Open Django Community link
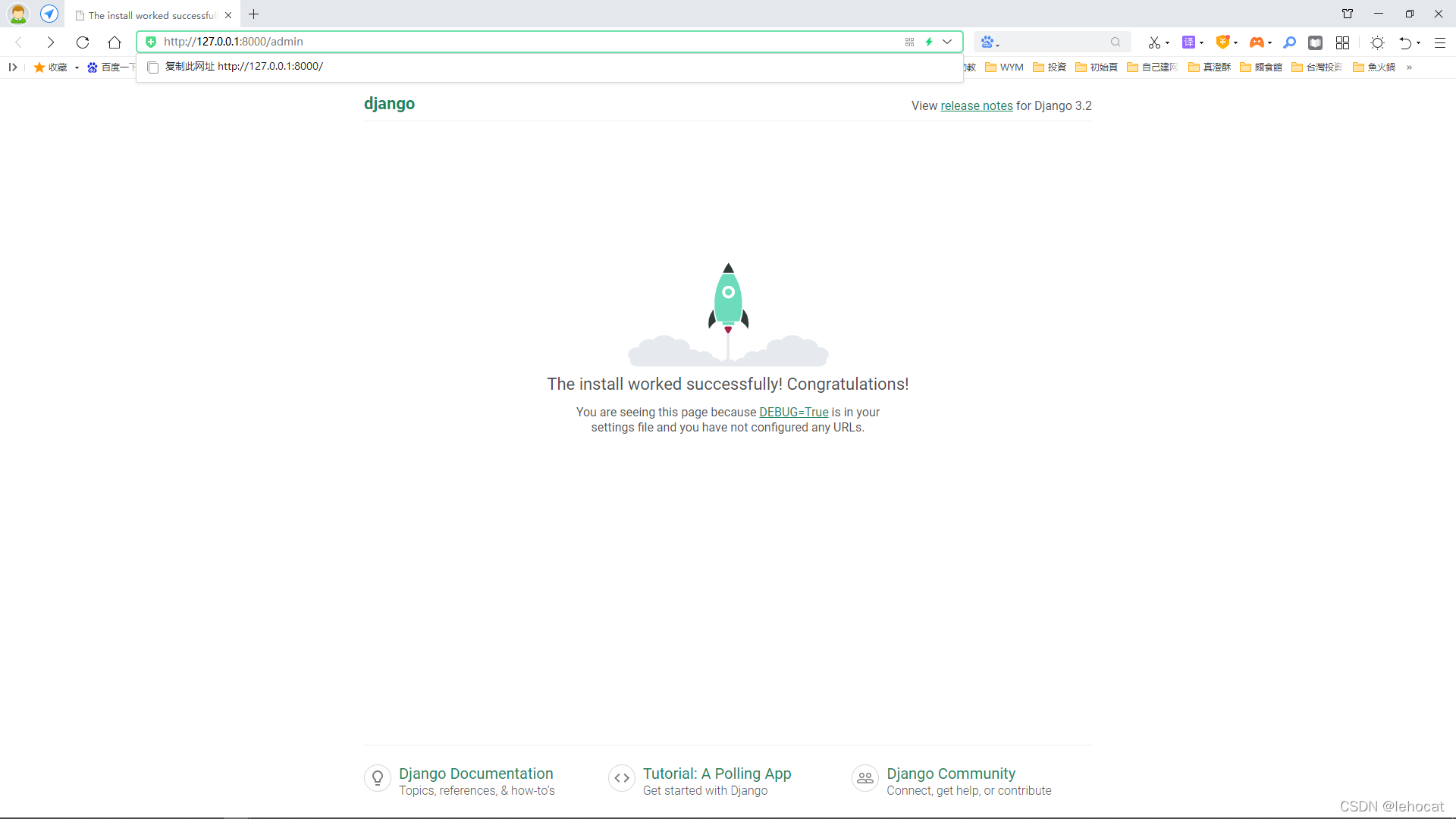The height and width of the screenshot is (819, 1456). pos(951,773)
